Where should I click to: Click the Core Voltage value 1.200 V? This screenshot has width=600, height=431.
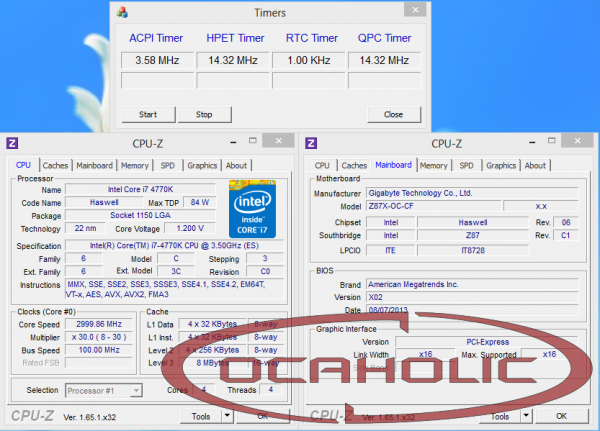pyautogui.click(x=190, y=229)
